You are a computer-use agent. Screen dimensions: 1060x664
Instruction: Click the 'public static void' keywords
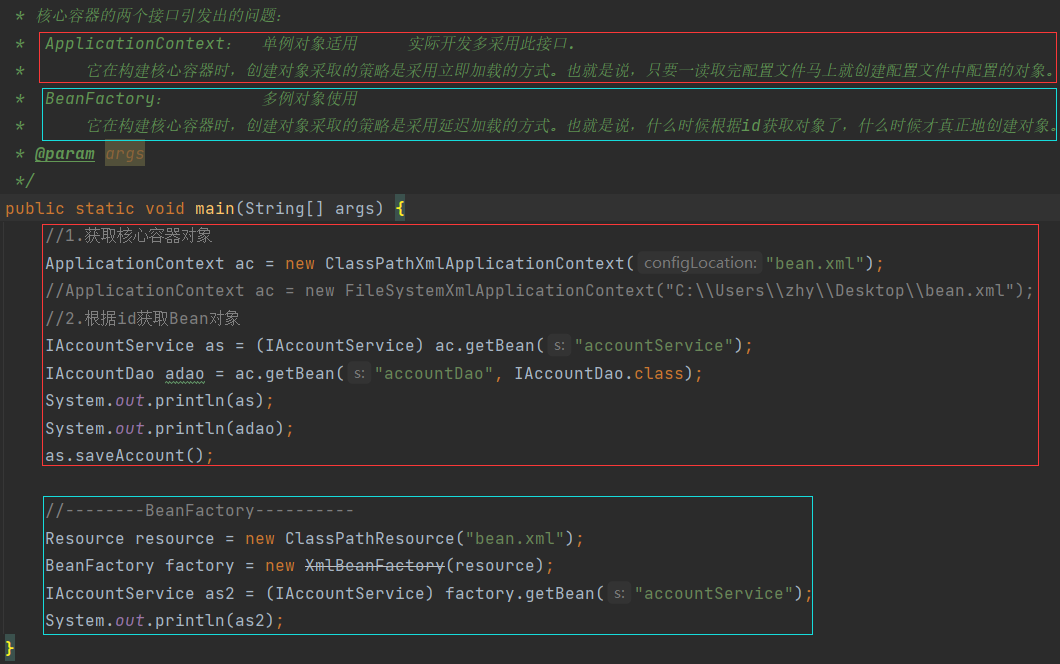tap(95, 208)
